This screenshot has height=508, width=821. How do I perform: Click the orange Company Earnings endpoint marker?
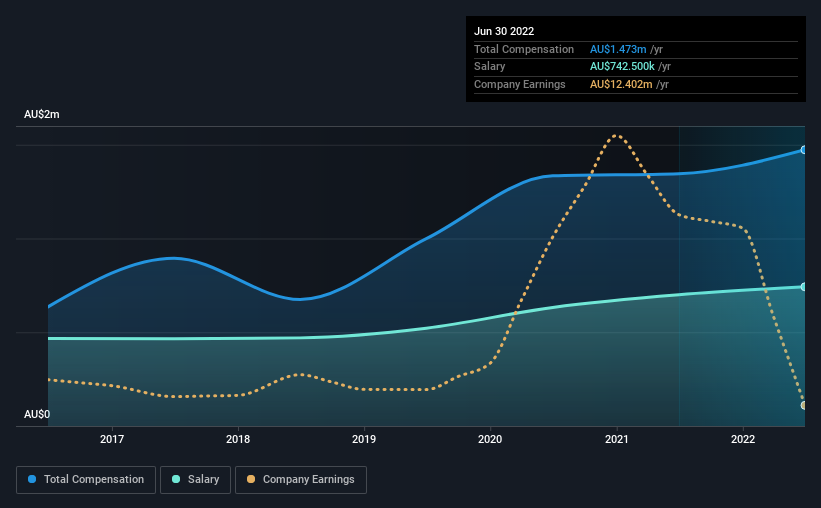(804, 405)
